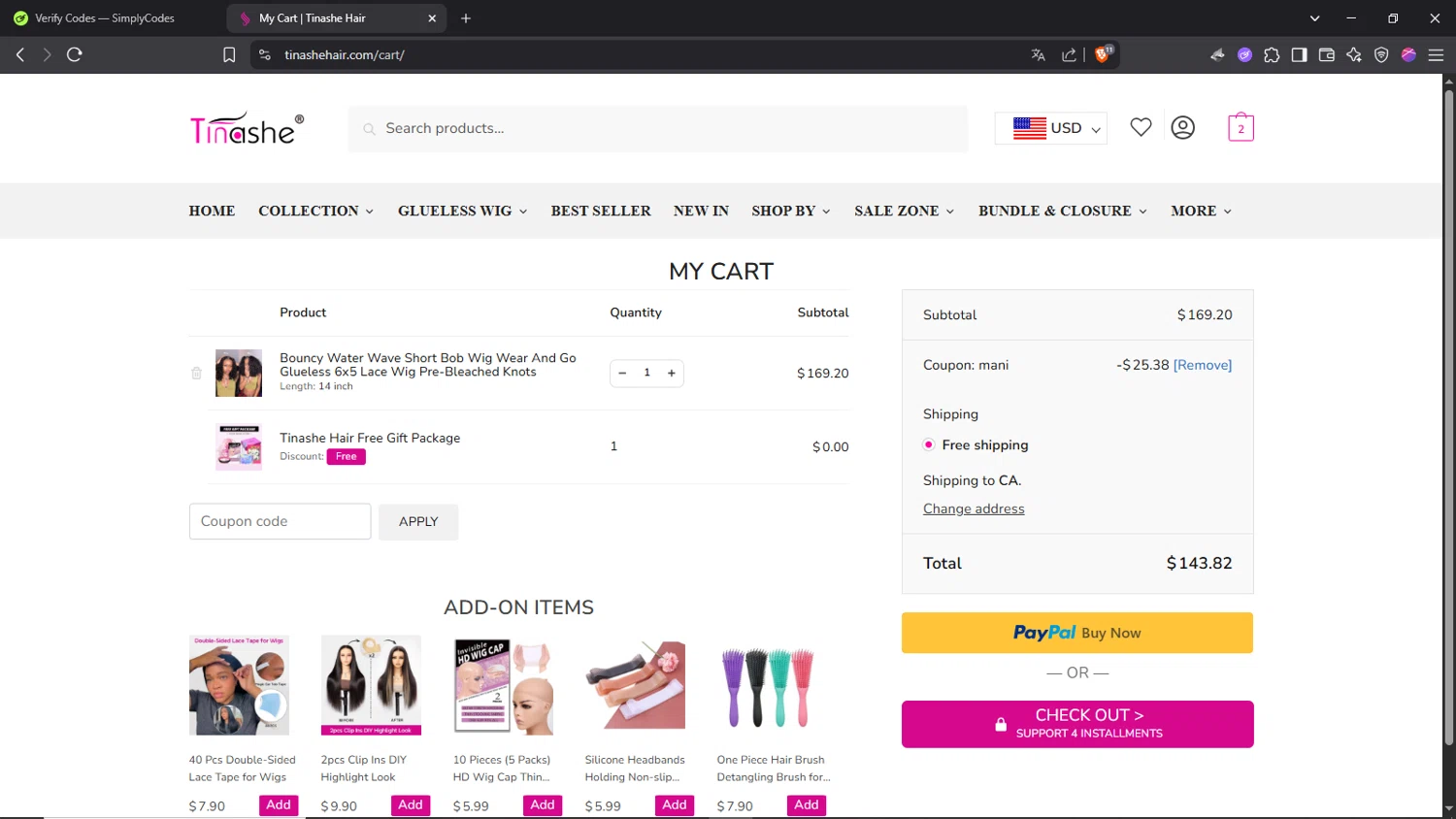Expand GLUELESS WIG menu
The image size is (1456, 819).
(x=463, y=211)
